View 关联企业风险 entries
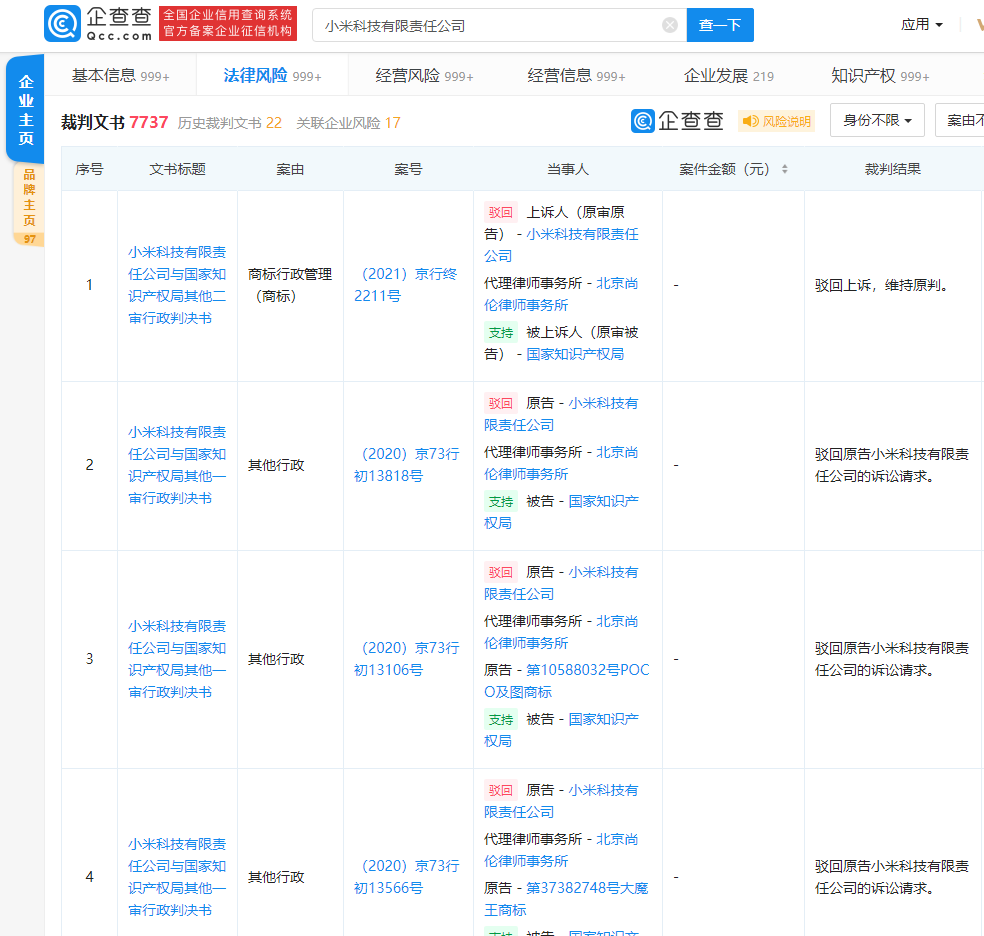 [347, 123]
